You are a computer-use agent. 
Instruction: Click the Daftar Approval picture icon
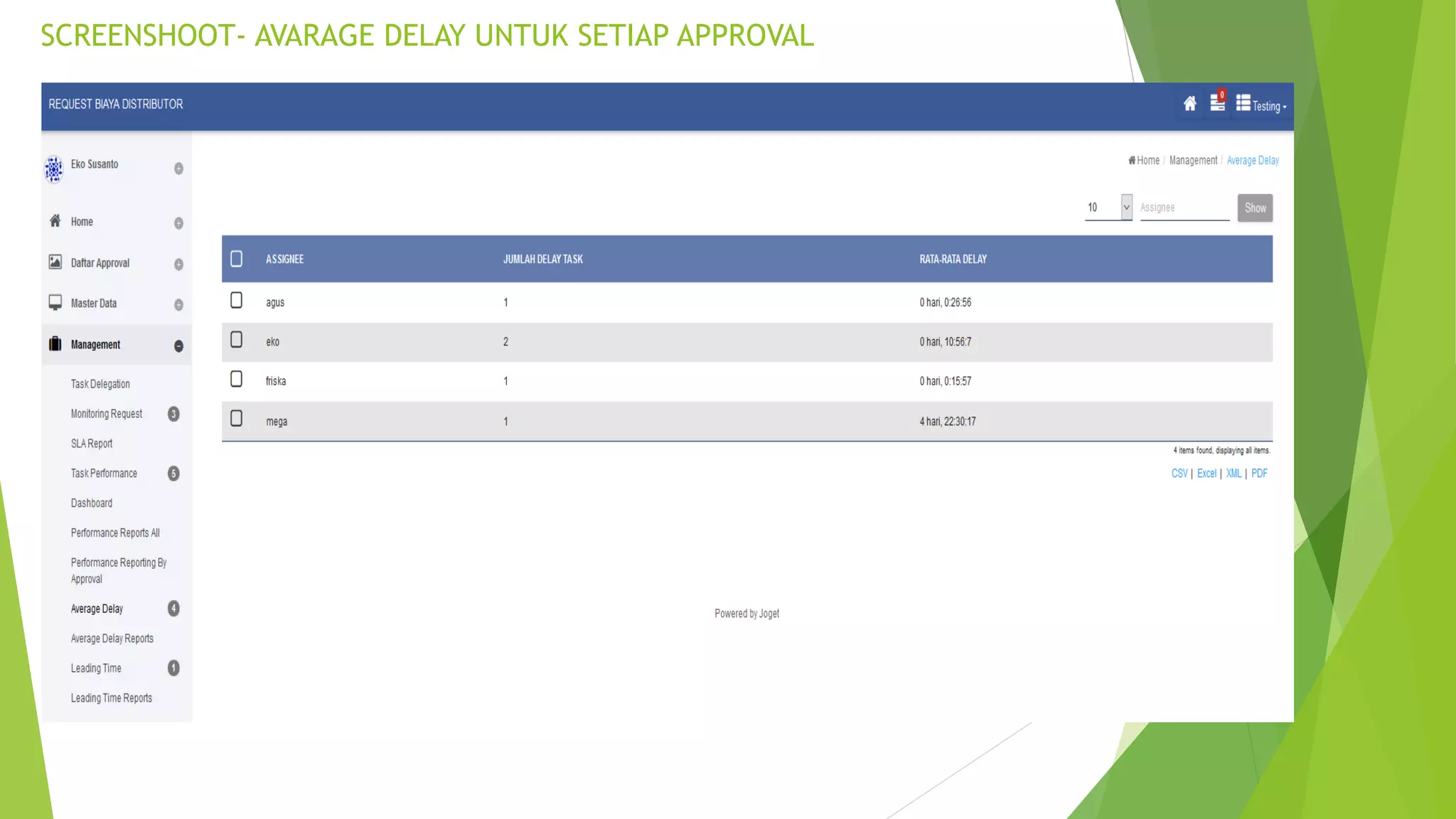click(x=55, y=262)
